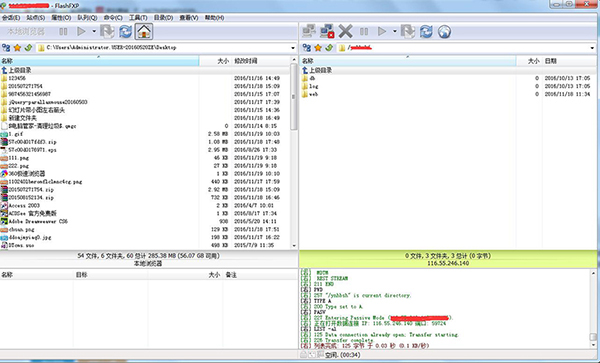Click the abort X icon
Image resolution: width=600 pixels, height=363 pixels.
pyautogui.click(x=346, y=31)
